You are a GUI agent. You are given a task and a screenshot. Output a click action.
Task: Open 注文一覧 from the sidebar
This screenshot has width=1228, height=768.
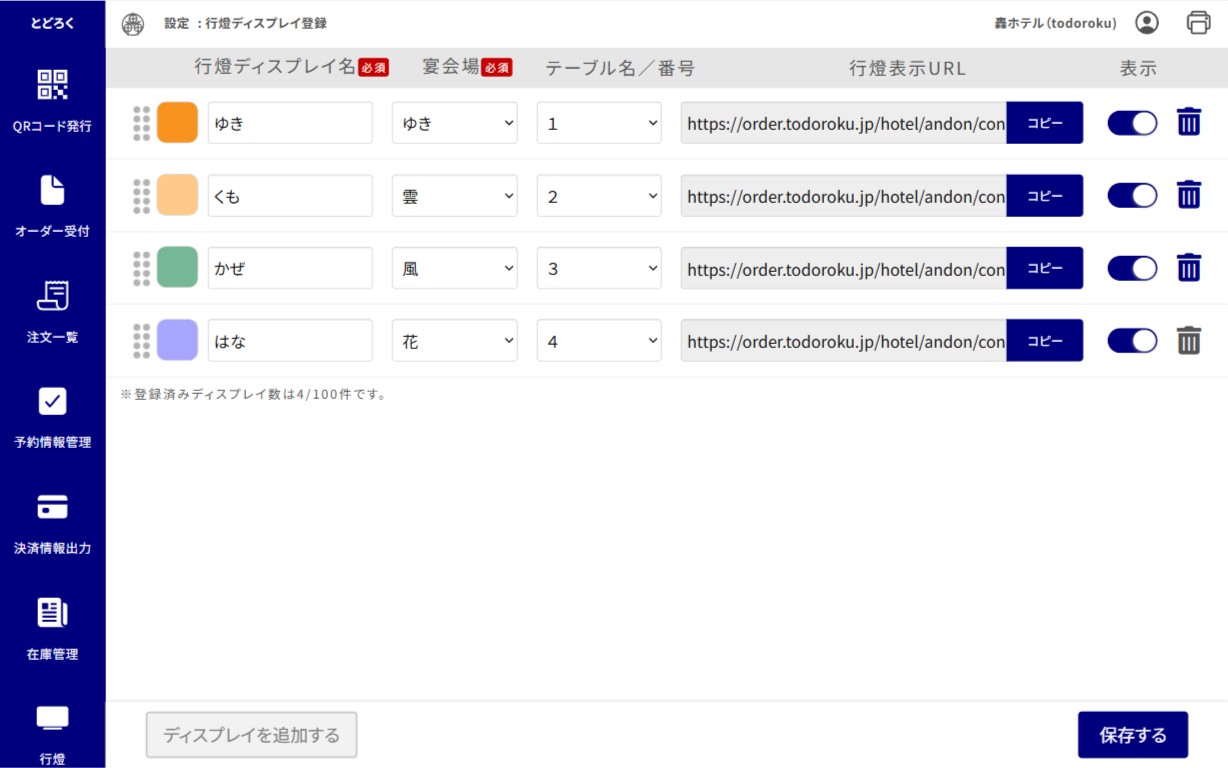click(52, 311)
